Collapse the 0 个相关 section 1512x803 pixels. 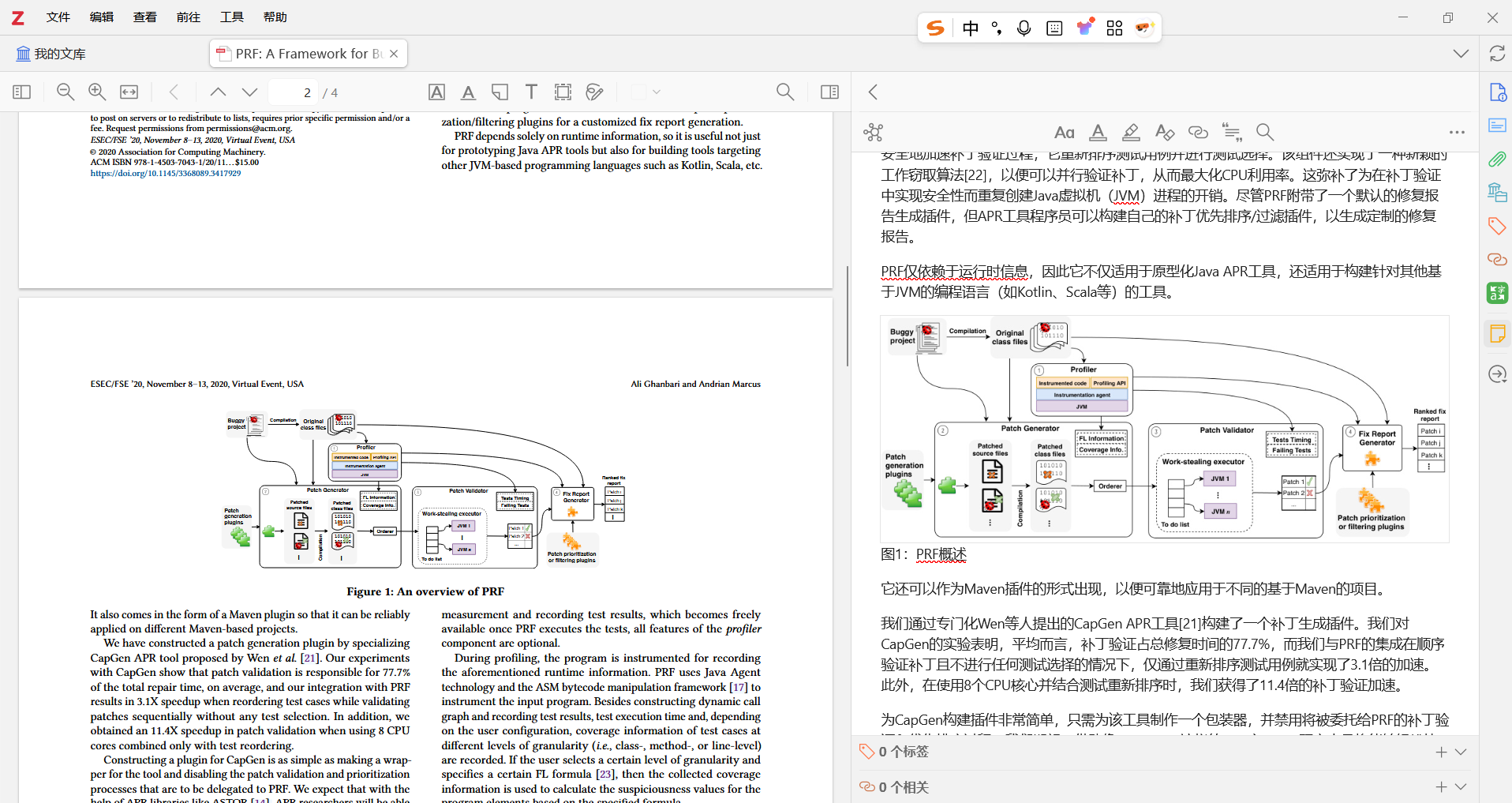coord(1461,787)
